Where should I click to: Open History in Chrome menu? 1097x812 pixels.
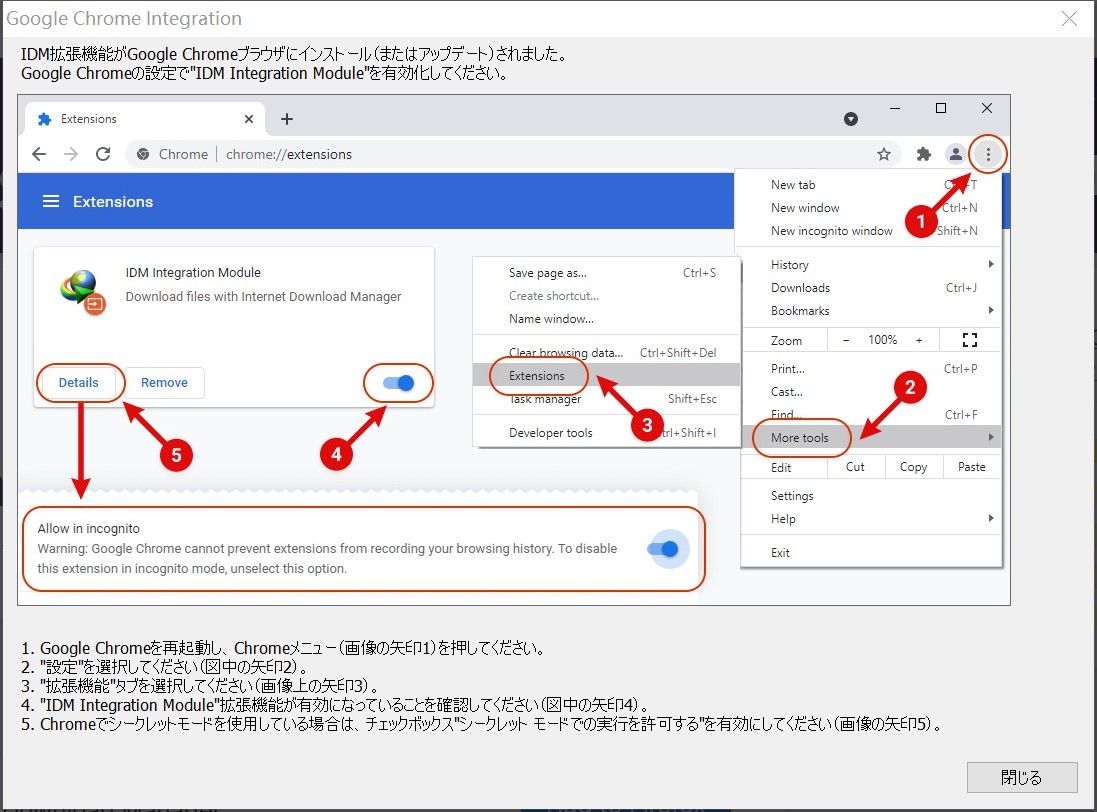(789, 264)
